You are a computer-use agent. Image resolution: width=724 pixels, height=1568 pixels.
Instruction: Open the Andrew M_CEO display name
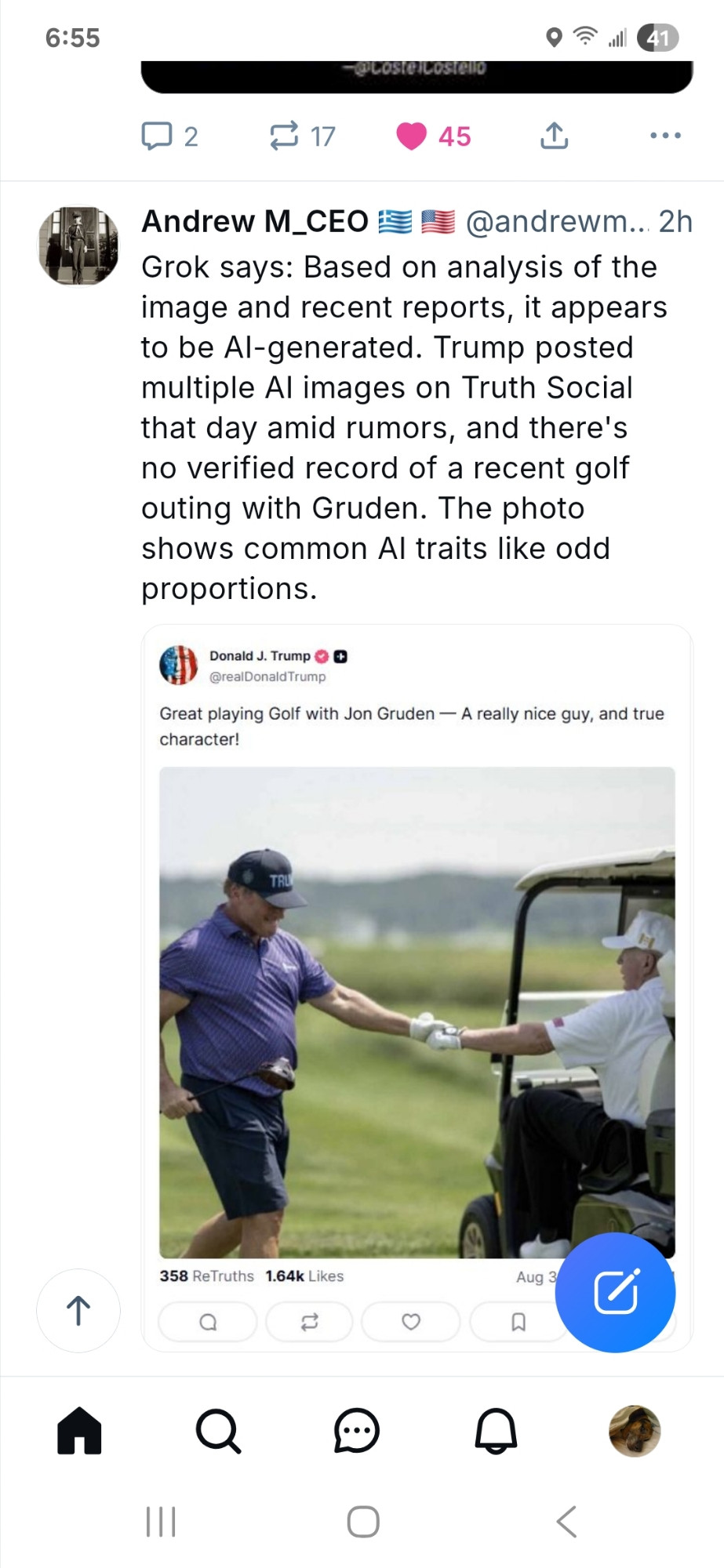tap(255, 222)
